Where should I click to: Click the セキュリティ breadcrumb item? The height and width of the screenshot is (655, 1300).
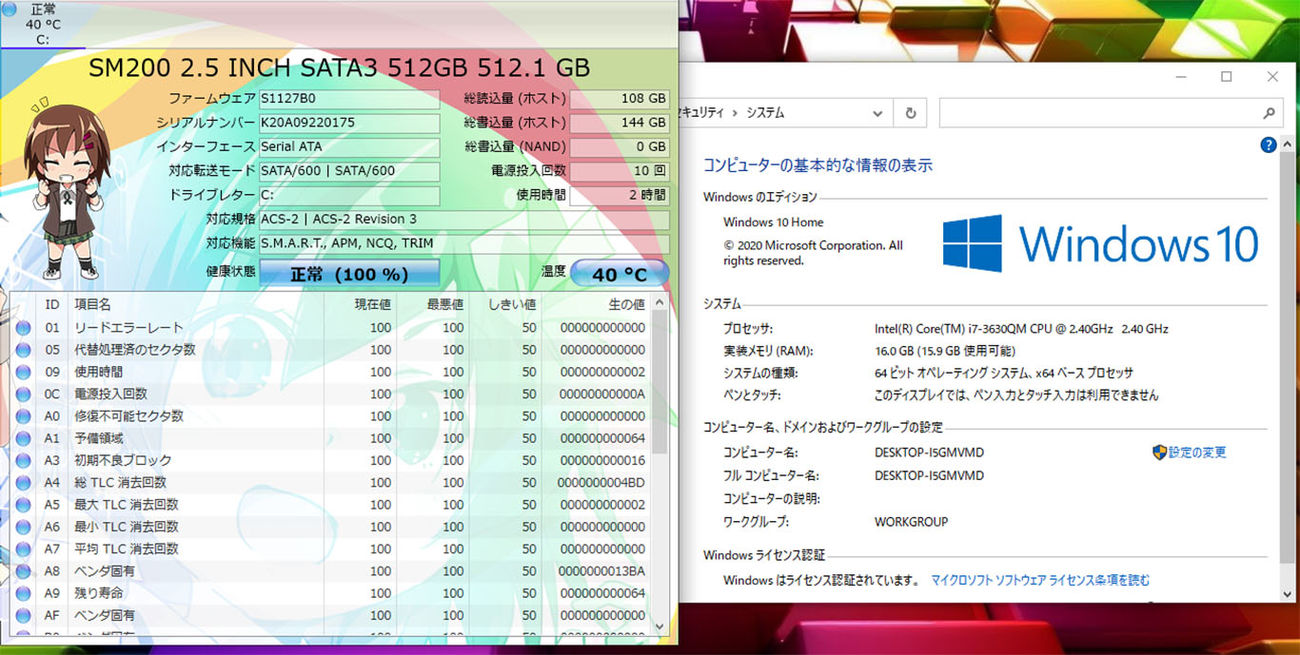[703, 114]
